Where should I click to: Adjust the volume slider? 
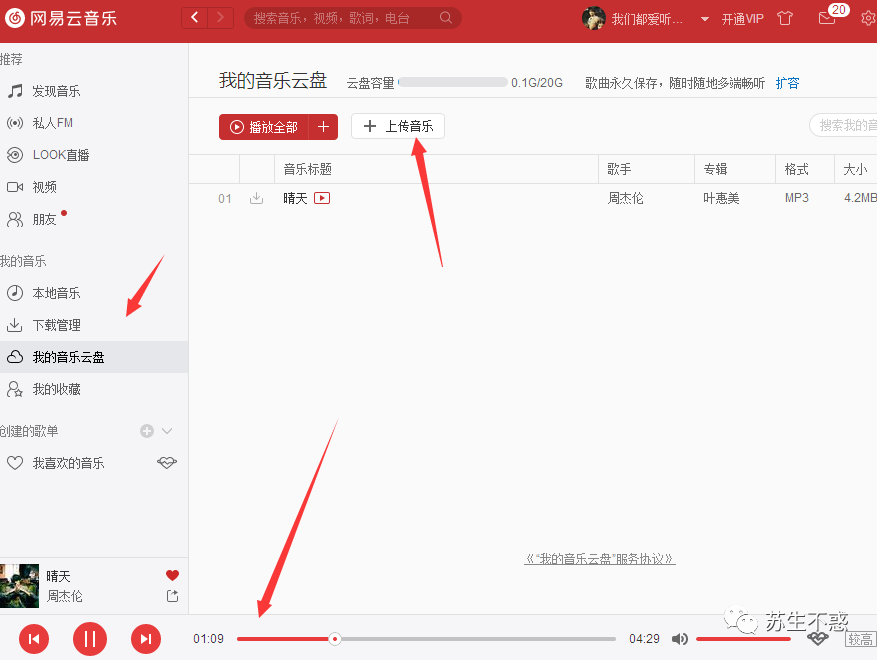743,639
